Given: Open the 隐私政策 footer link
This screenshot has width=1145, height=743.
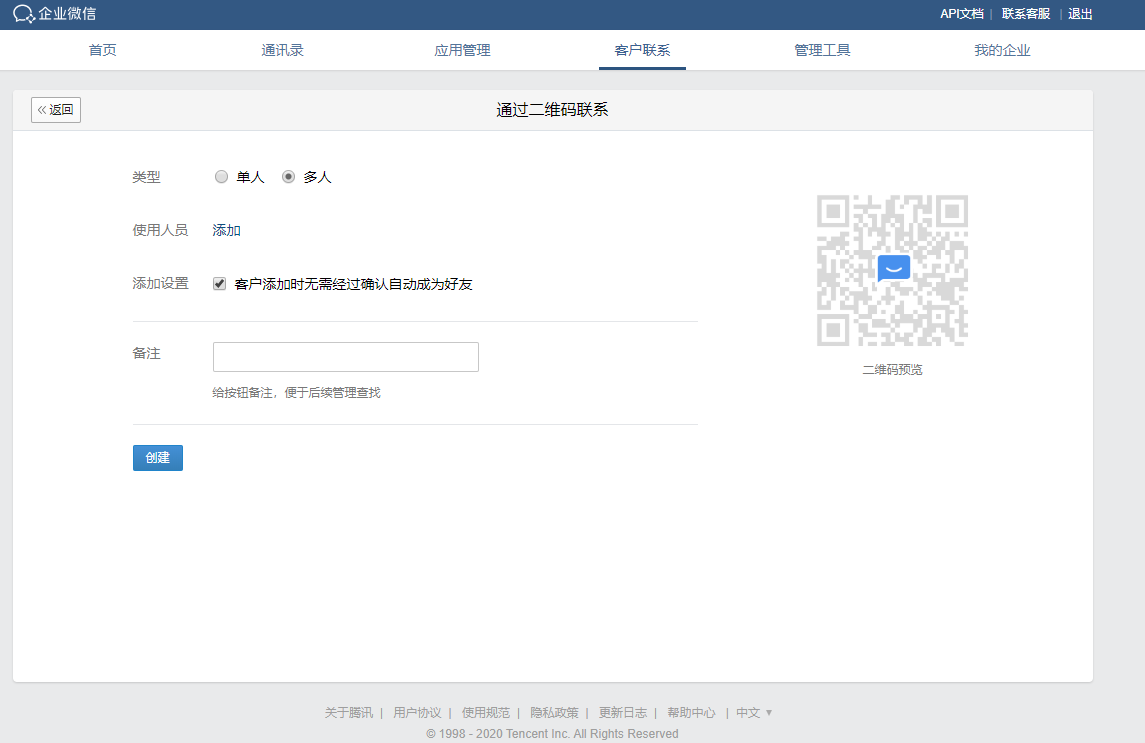Looking at the screenshot, I should 554,712.
